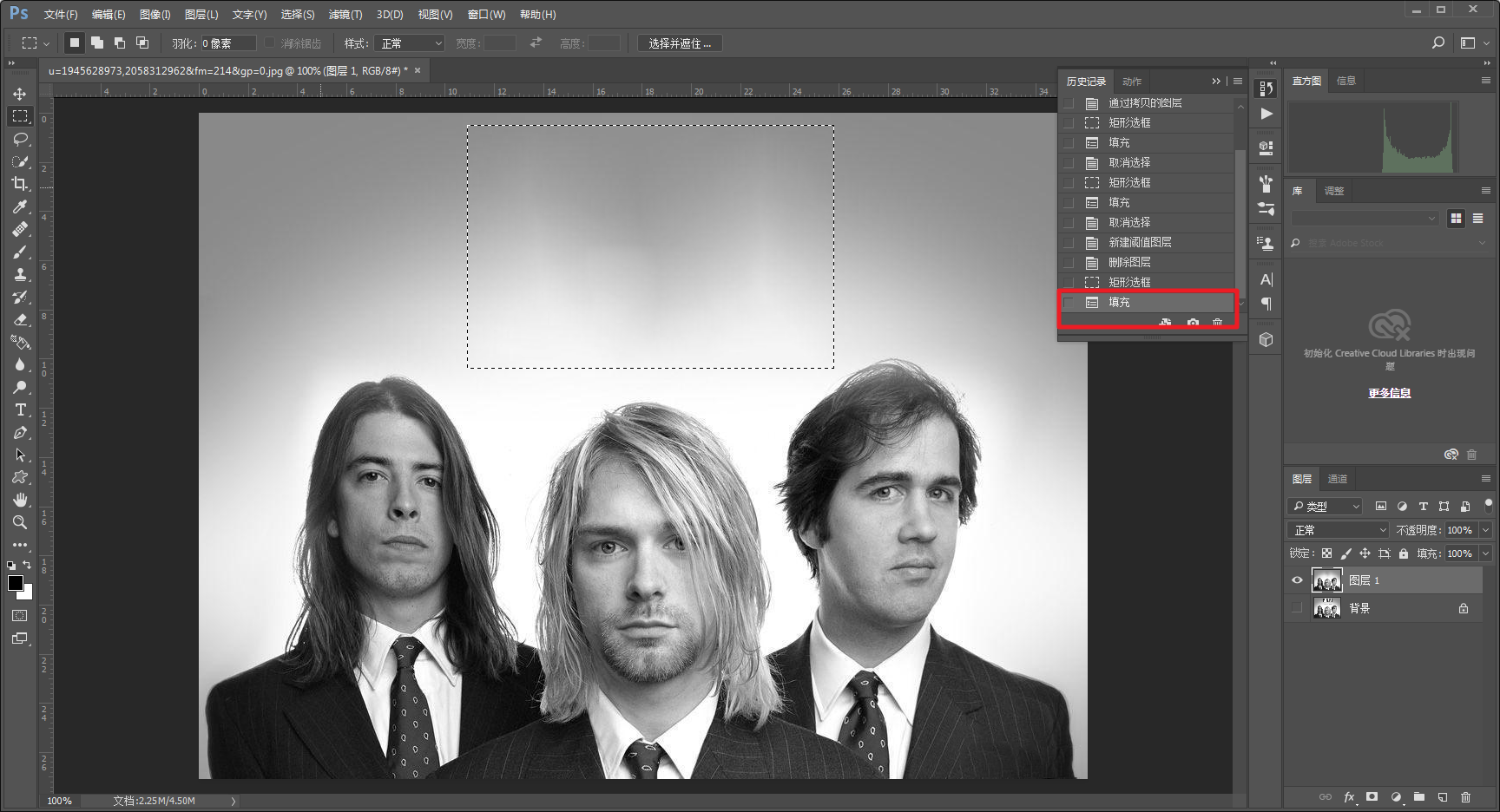Click the foreground color swatch

[x=15, y=582]
